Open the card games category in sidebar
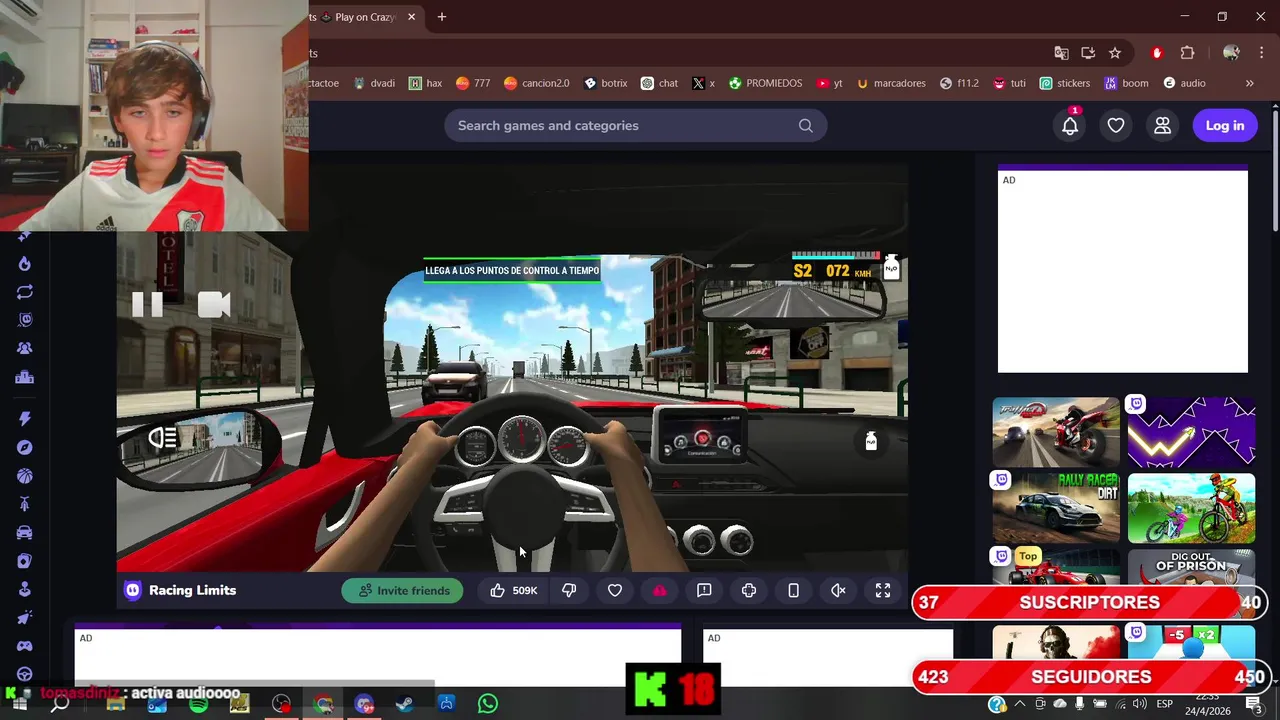The width and height of the screenshot is (1280, 720). [25, 561]
